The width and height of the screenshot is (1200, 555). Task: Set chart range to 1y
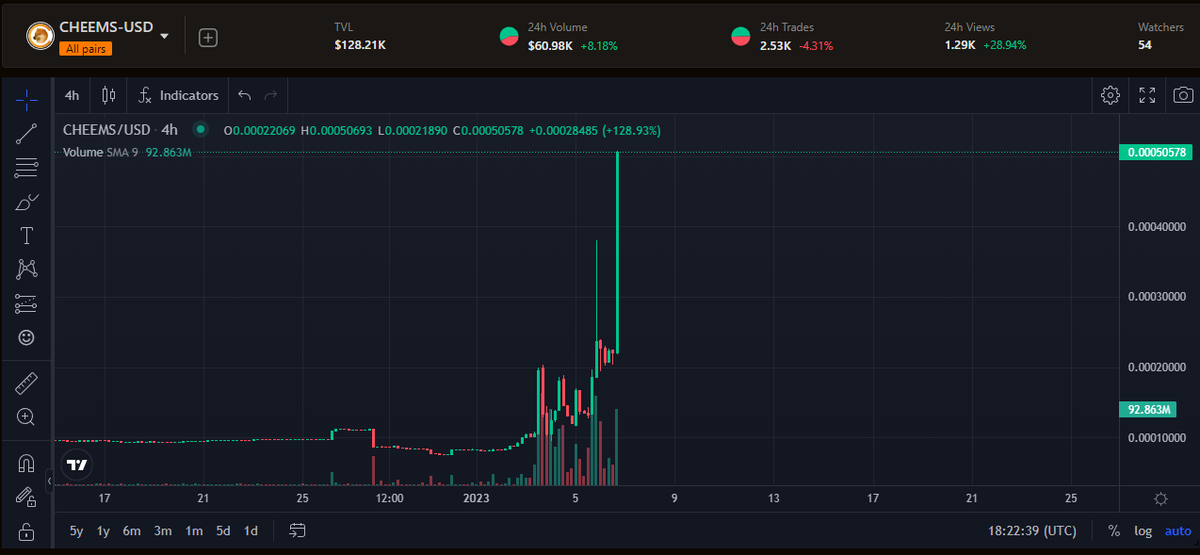click(x=103, y=531)
